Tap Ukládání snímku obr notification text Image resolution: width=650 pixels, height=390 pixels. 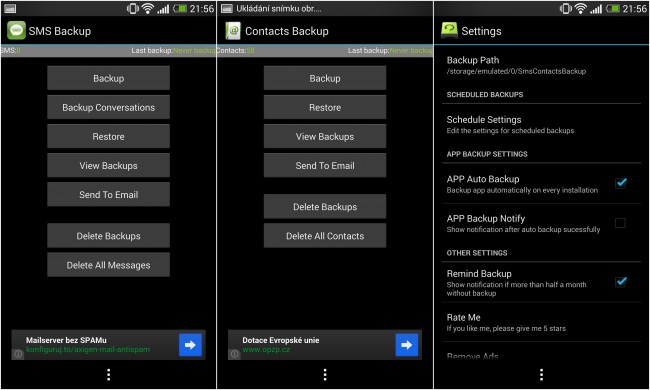point(279,9)
